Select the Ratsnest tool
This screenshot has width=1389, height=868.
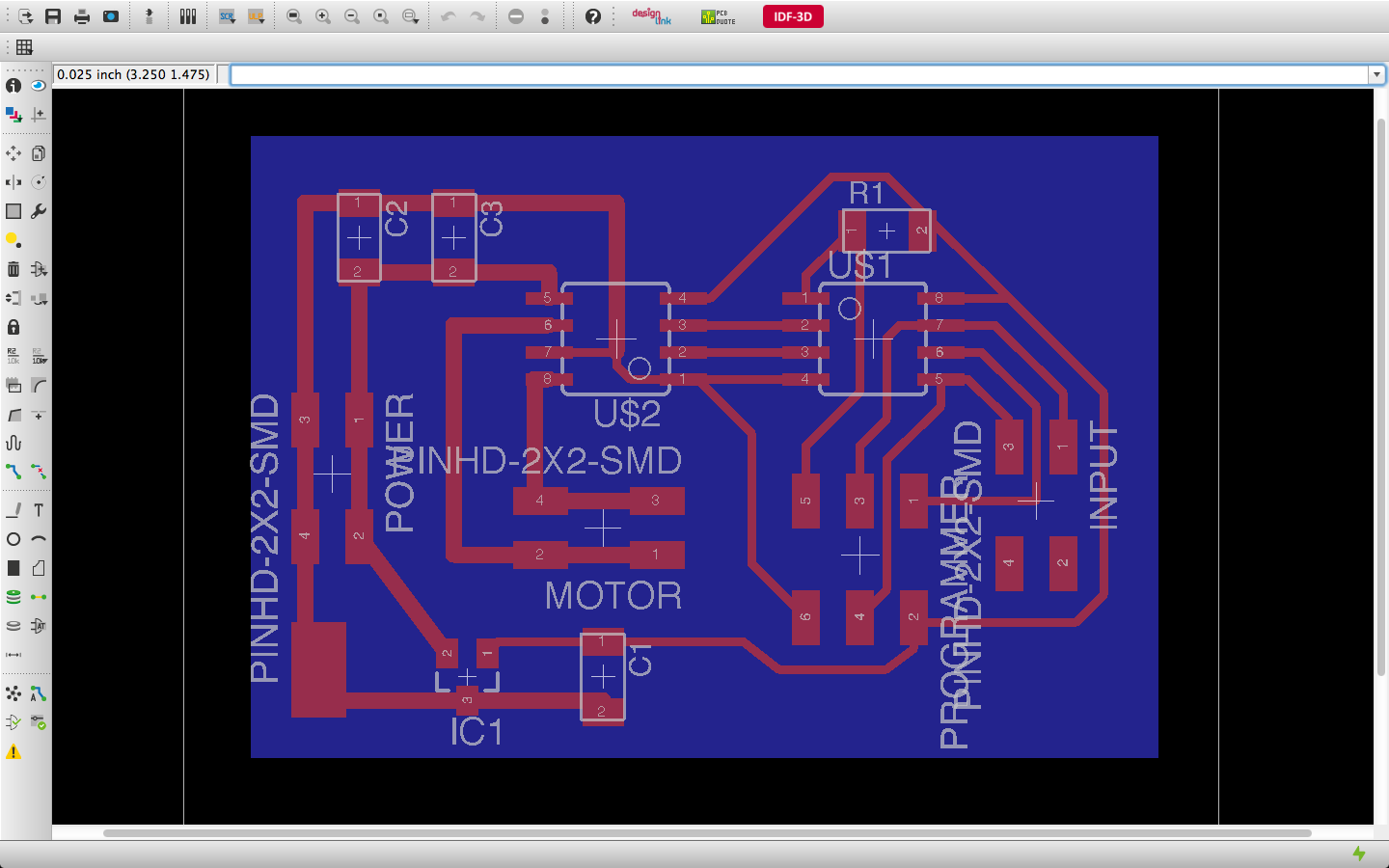pyautogui.click(x=14, y=693)
